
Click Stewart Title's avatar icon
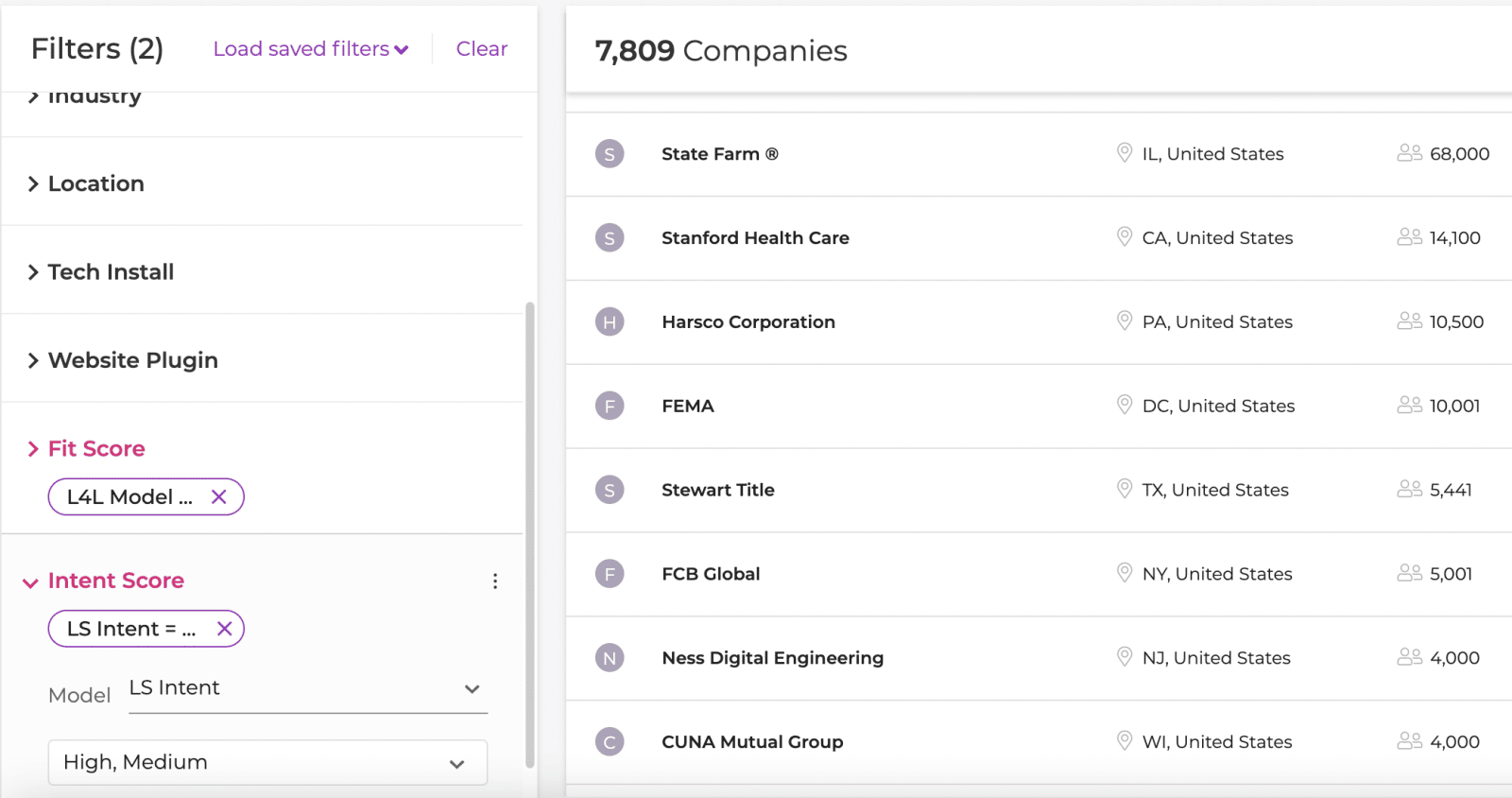610,490
